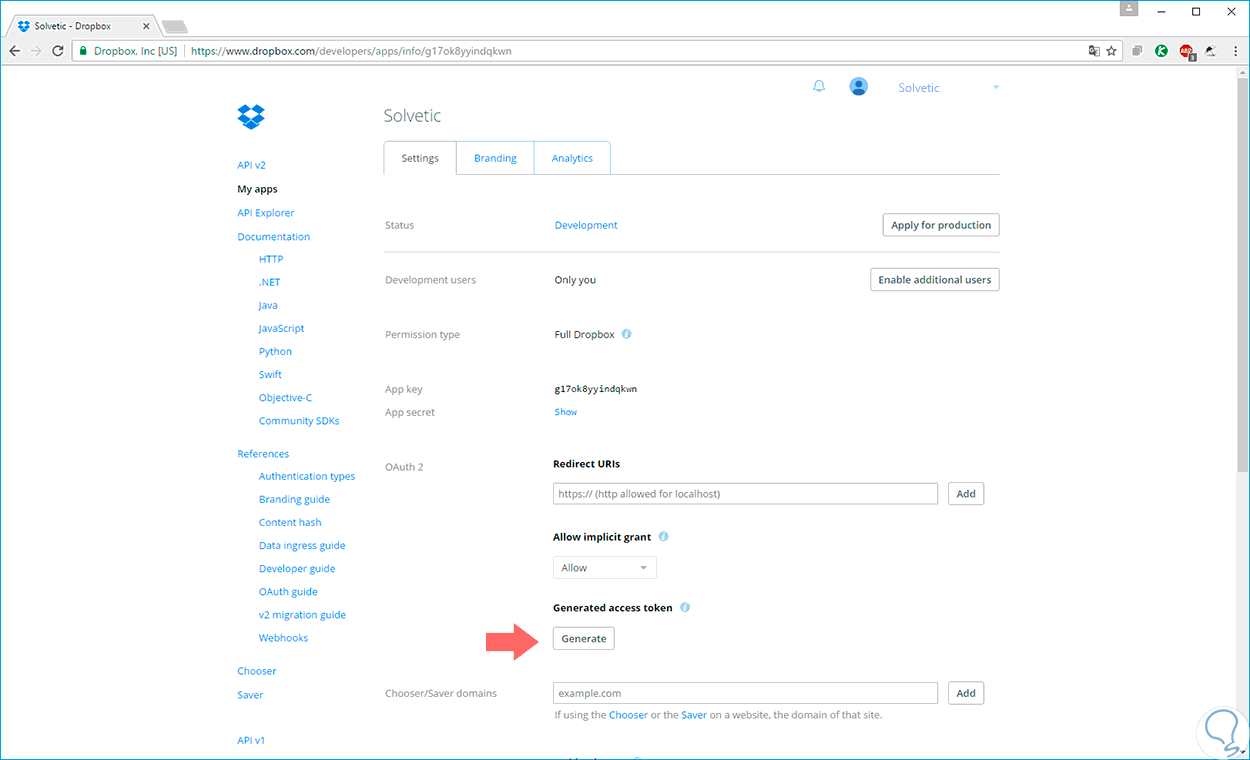Select the Solvetic - Dropbox browser tab
The image size is (1250, 760).
click(x=84, y=26)
